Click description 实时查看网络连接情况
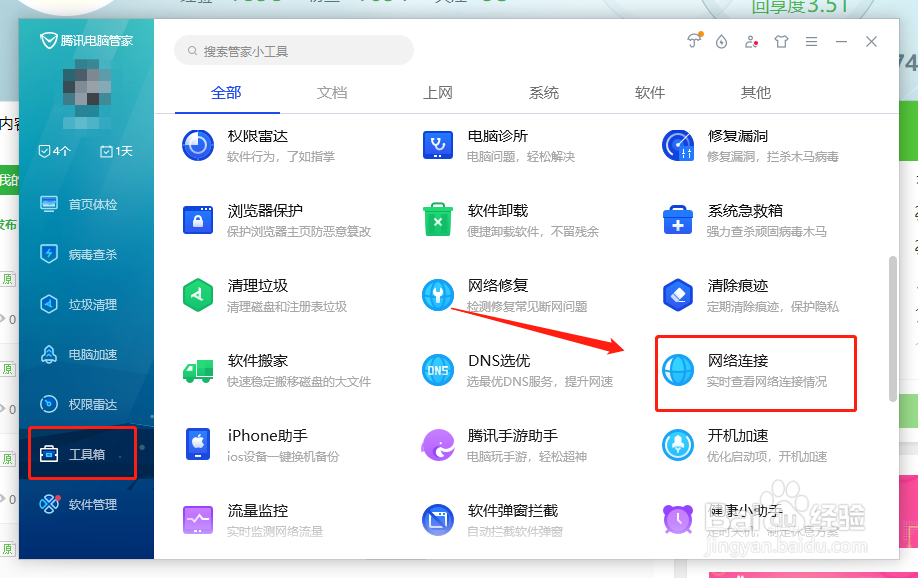Image resolution: width=918 pixels, height=578 pixels. point(766,382)
